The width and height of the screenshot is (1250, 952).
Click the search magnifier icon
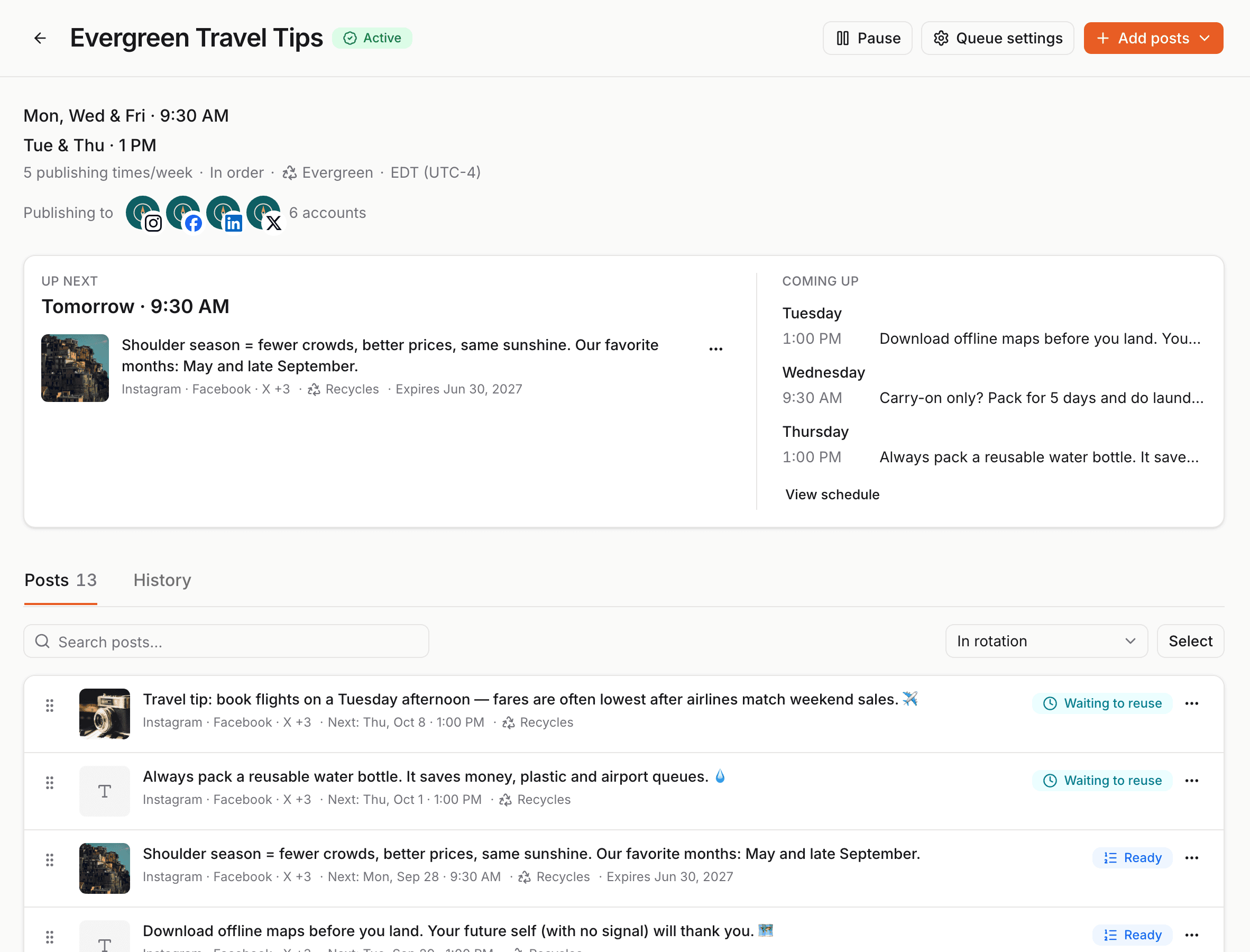[42, 641]
